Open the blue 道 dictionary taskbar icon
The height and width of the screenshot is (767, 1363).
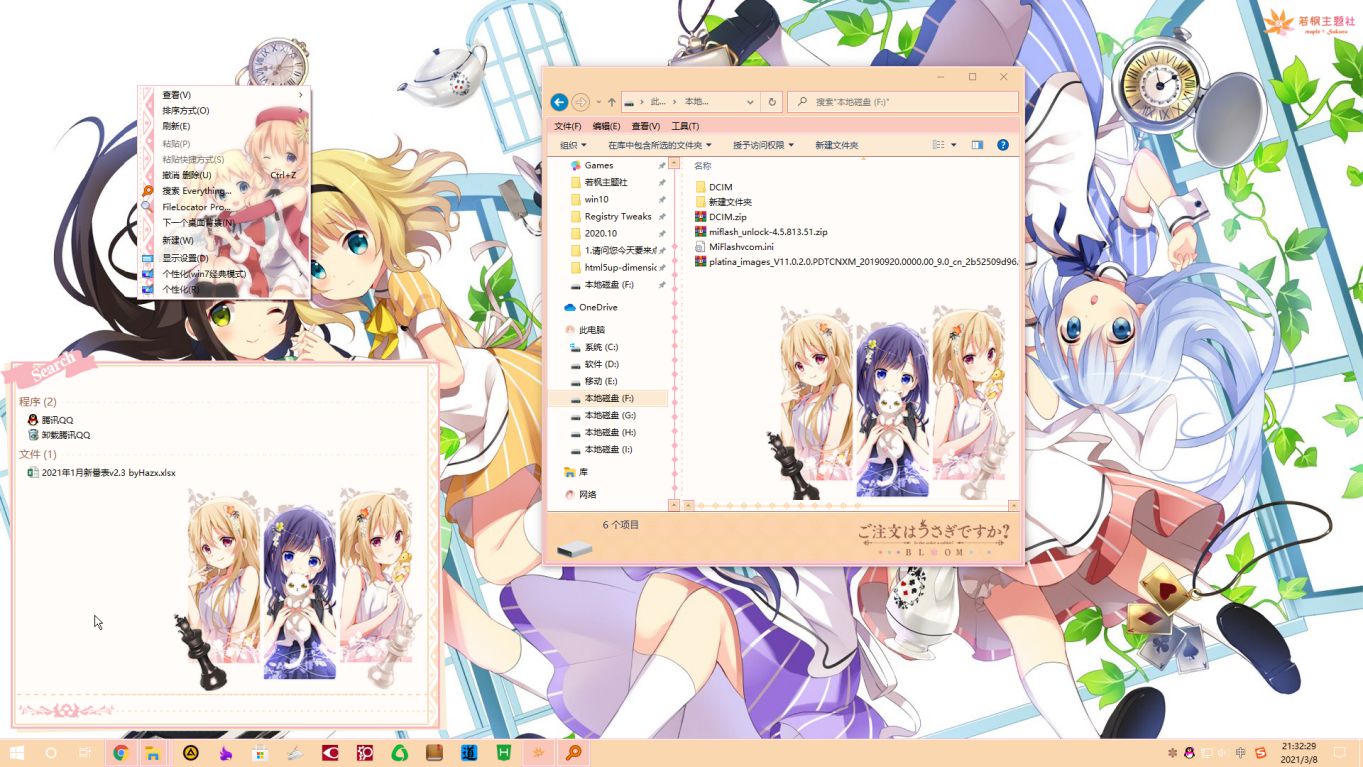tap(469, 753)
